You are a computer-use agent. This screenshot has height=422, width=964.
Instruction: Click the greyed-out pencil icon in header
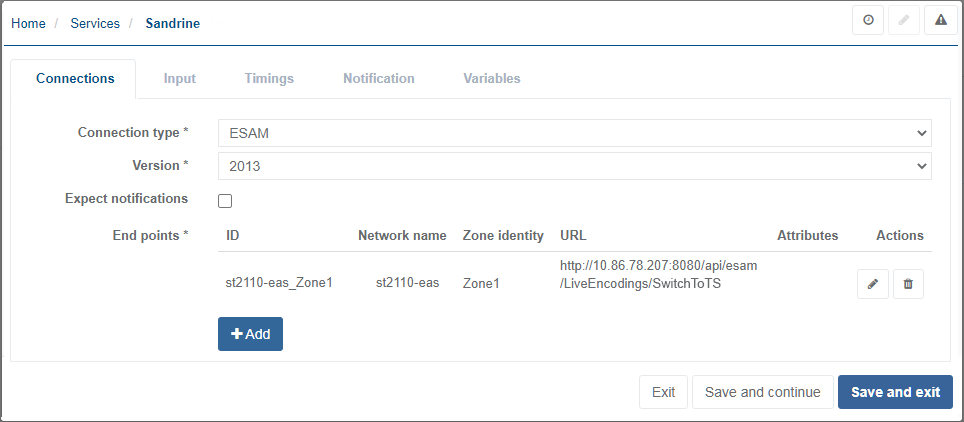click(x=904, y=21)
